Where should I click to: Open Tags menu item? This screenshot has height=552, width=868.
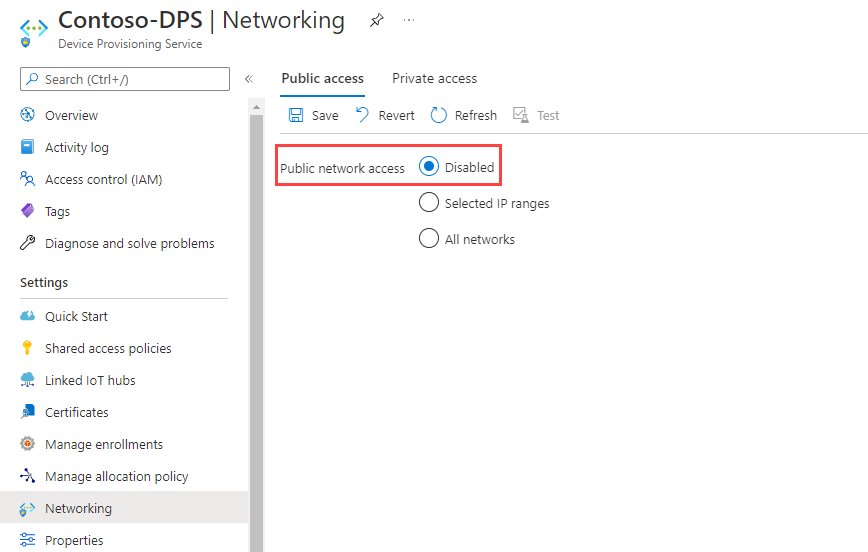click(x=58, y=211)
